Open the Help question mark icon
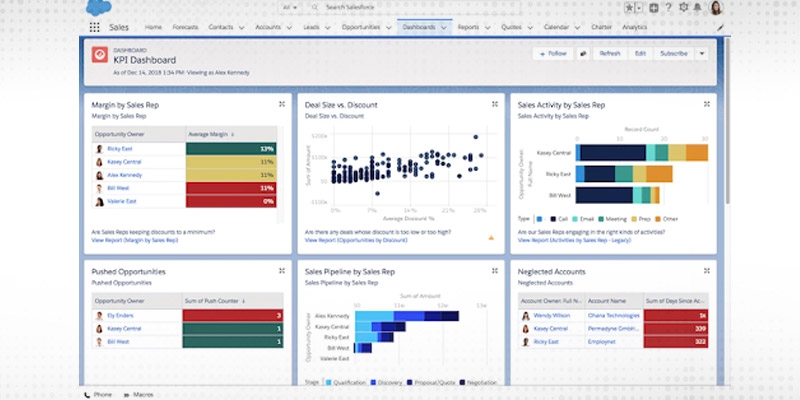Viewport: 800px width, 400px height. pyautogui.click(x=668, y=7)
